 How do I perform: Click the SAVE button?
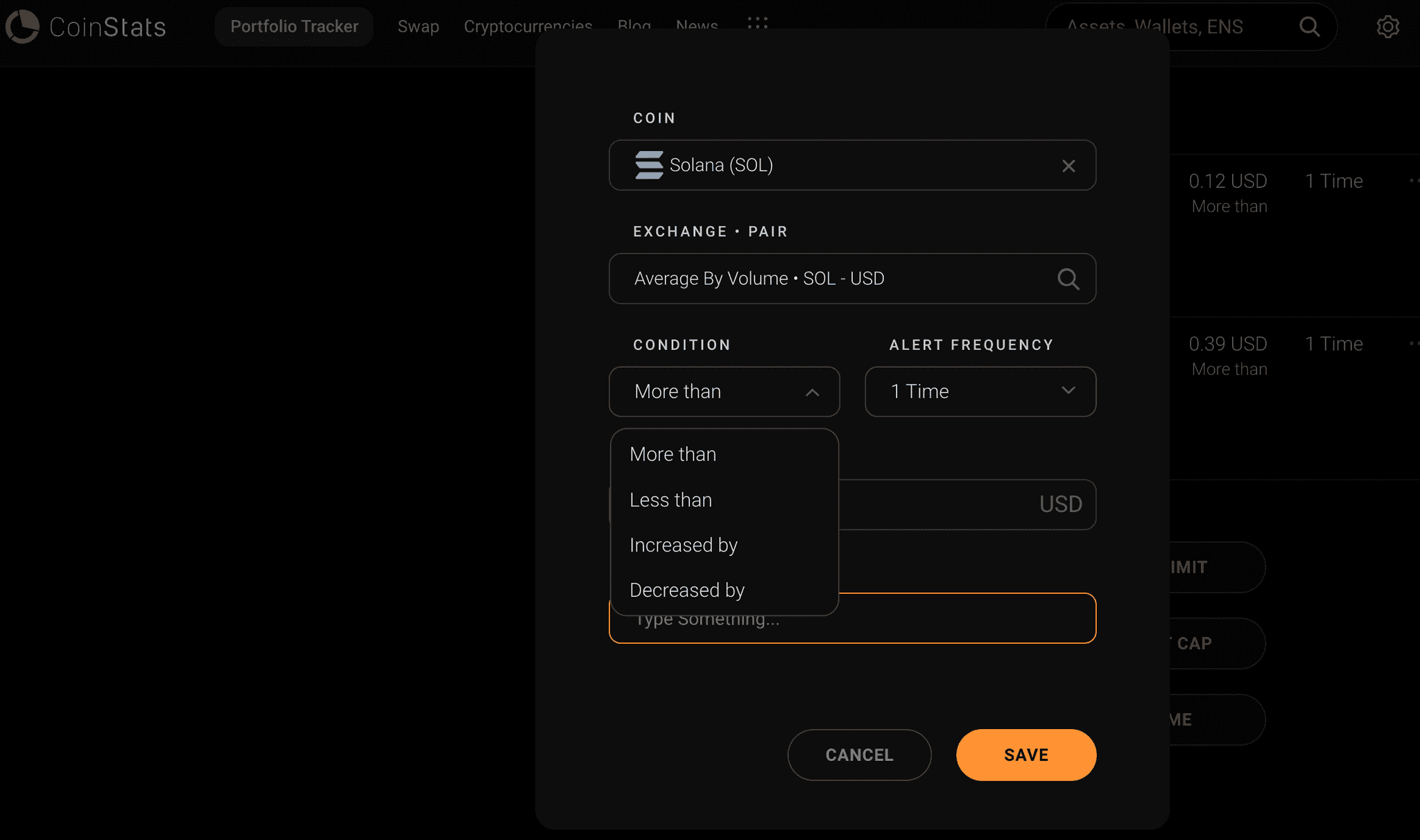(1026, 755)
